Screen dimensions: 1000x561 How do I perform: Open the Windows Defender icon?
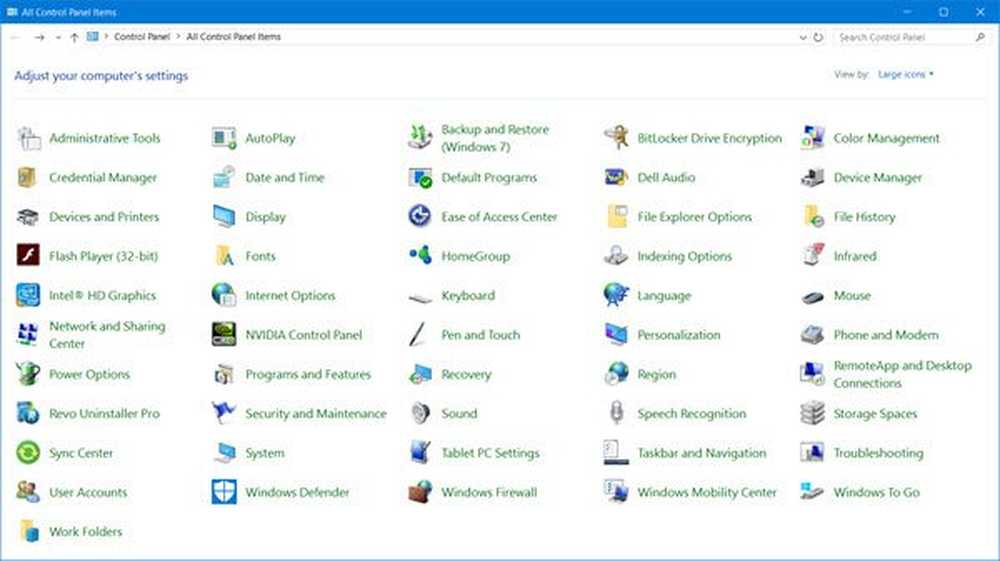click(224, 492)
